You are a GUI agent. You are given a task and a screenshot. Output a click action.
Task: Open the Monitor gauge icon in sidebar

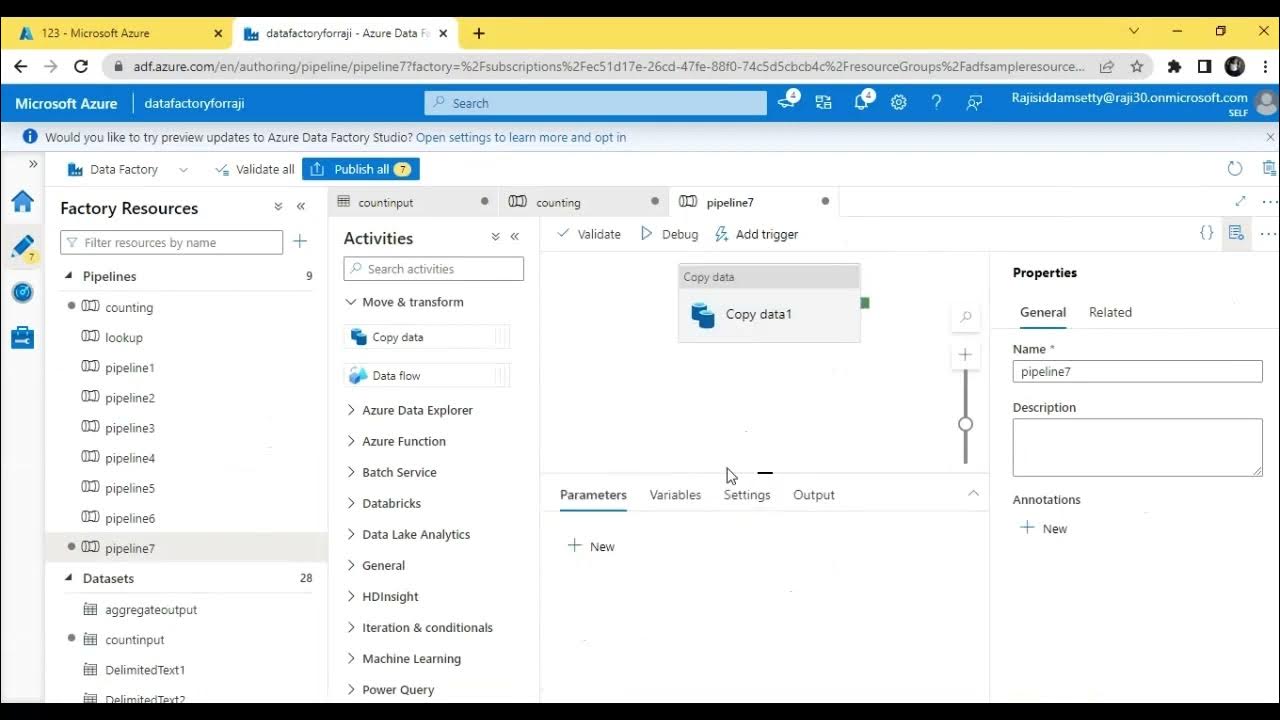coord(22,292)
